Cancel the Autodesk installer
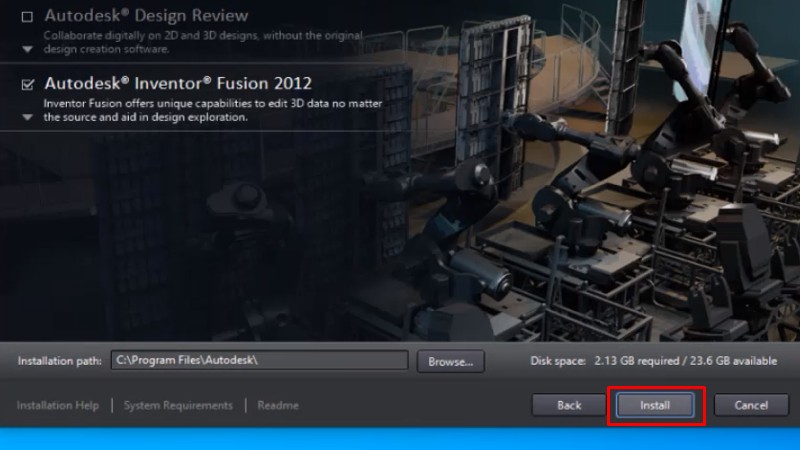 click(x=750, y=405)
